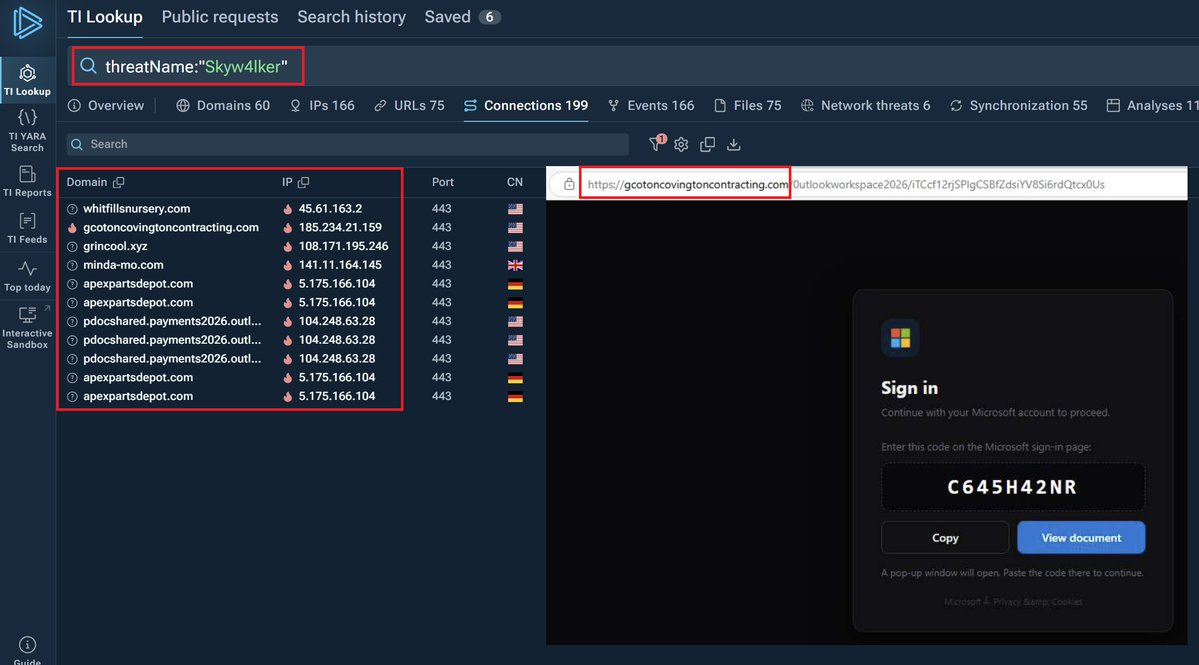Select IP 185.234.21.159
This screenshot has width=1199, height=665.
tap(340, 228)
